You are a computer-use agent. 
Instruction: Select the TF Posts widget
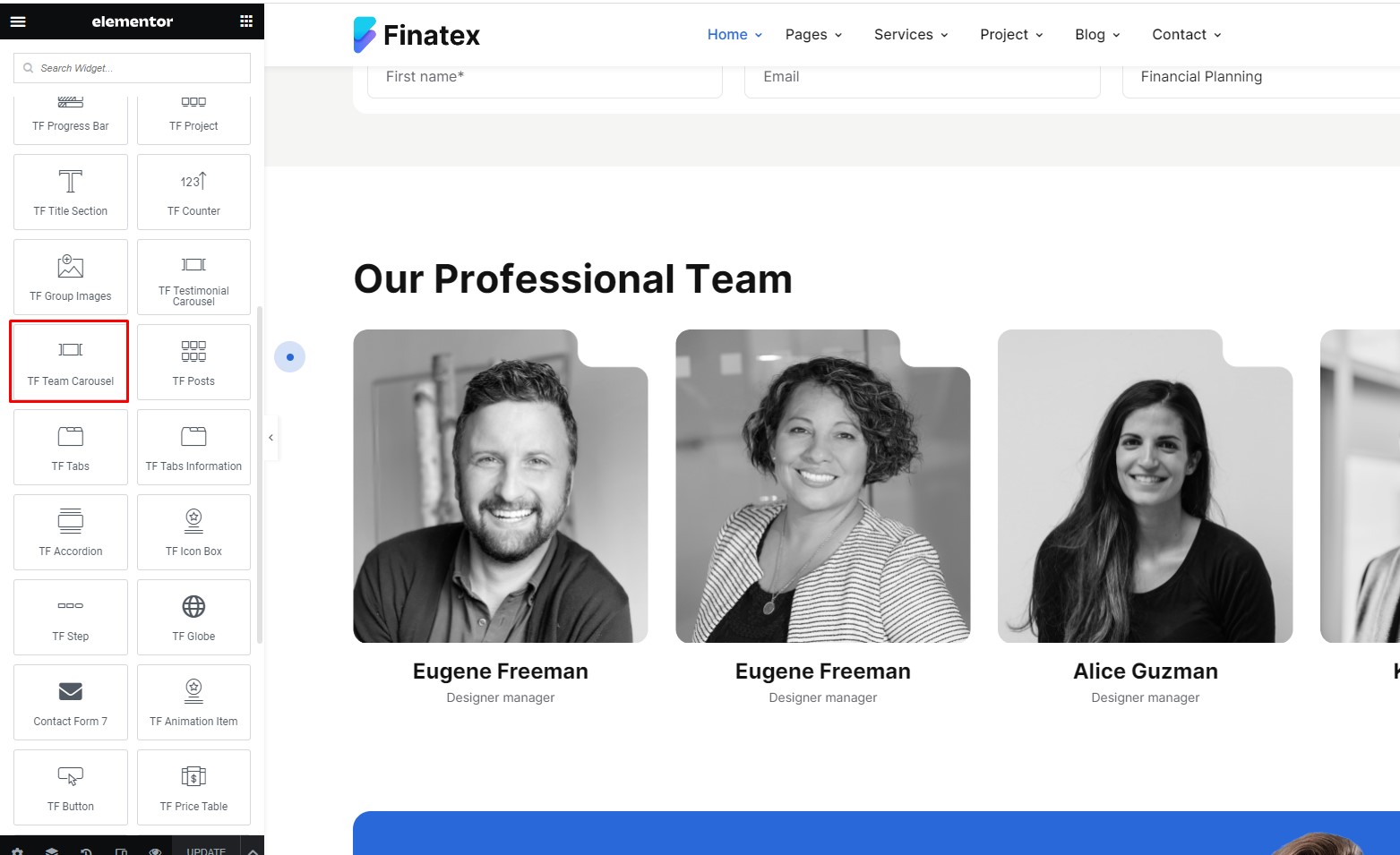tap(193, 362)
